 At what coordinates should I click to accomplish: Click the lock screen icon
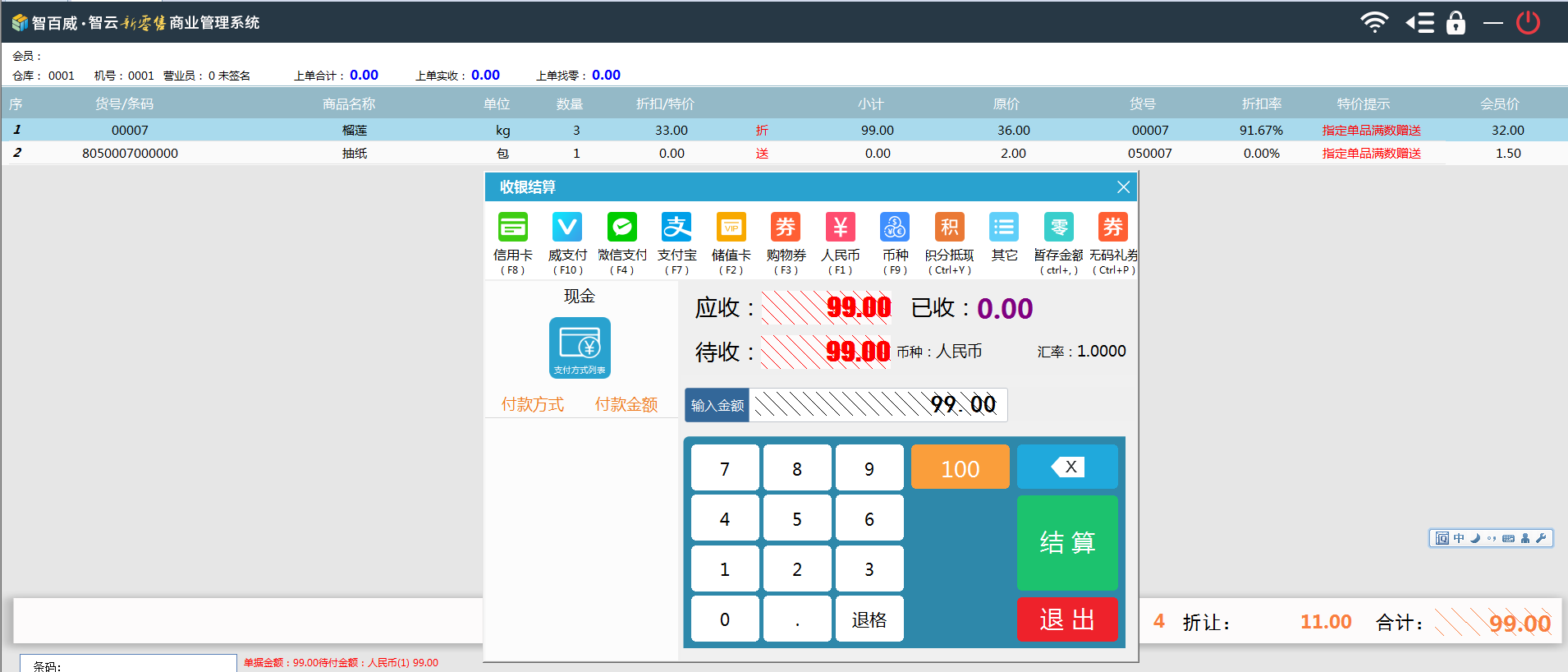point(1456,22)
